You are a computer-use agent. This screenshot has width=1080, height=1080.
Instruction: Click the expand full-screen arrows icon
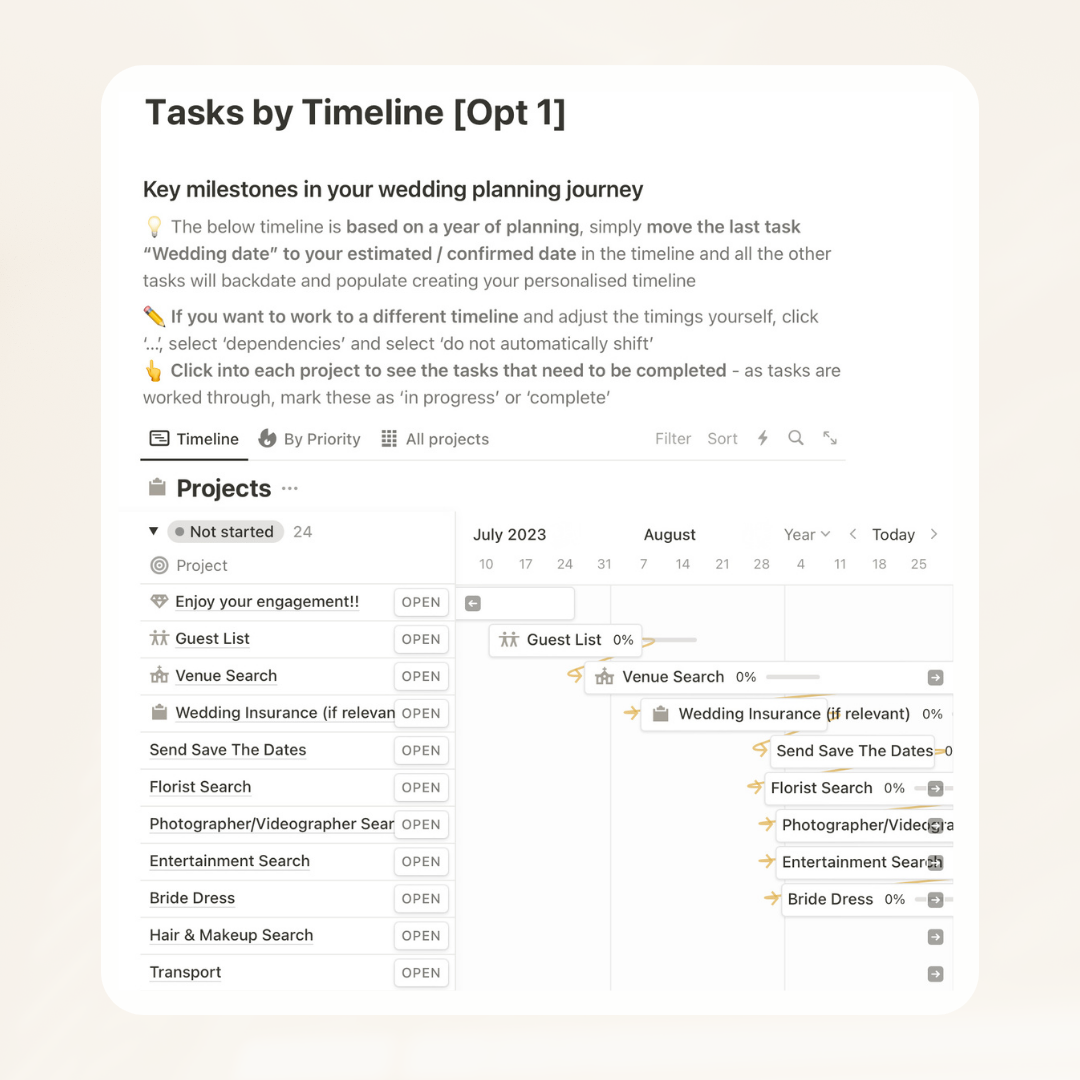tap(830, 438)
